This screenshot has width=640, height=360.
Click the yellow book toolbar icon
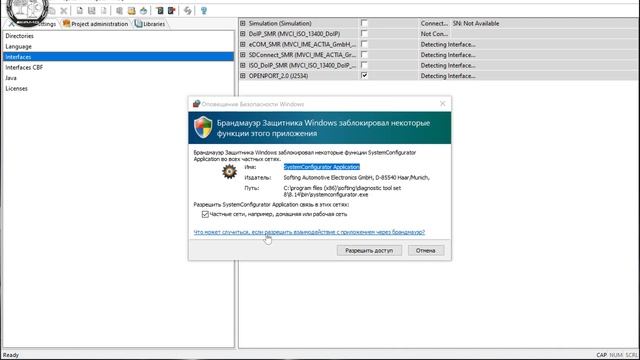(x=131, y=11)
